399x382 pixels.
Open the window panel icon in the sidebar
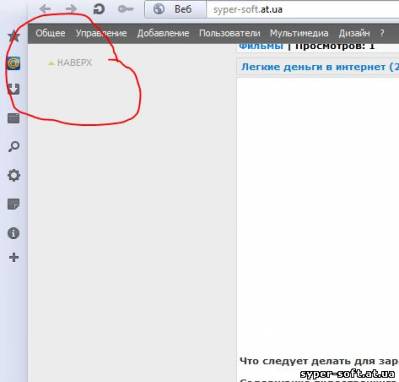[x=14, y=118]
